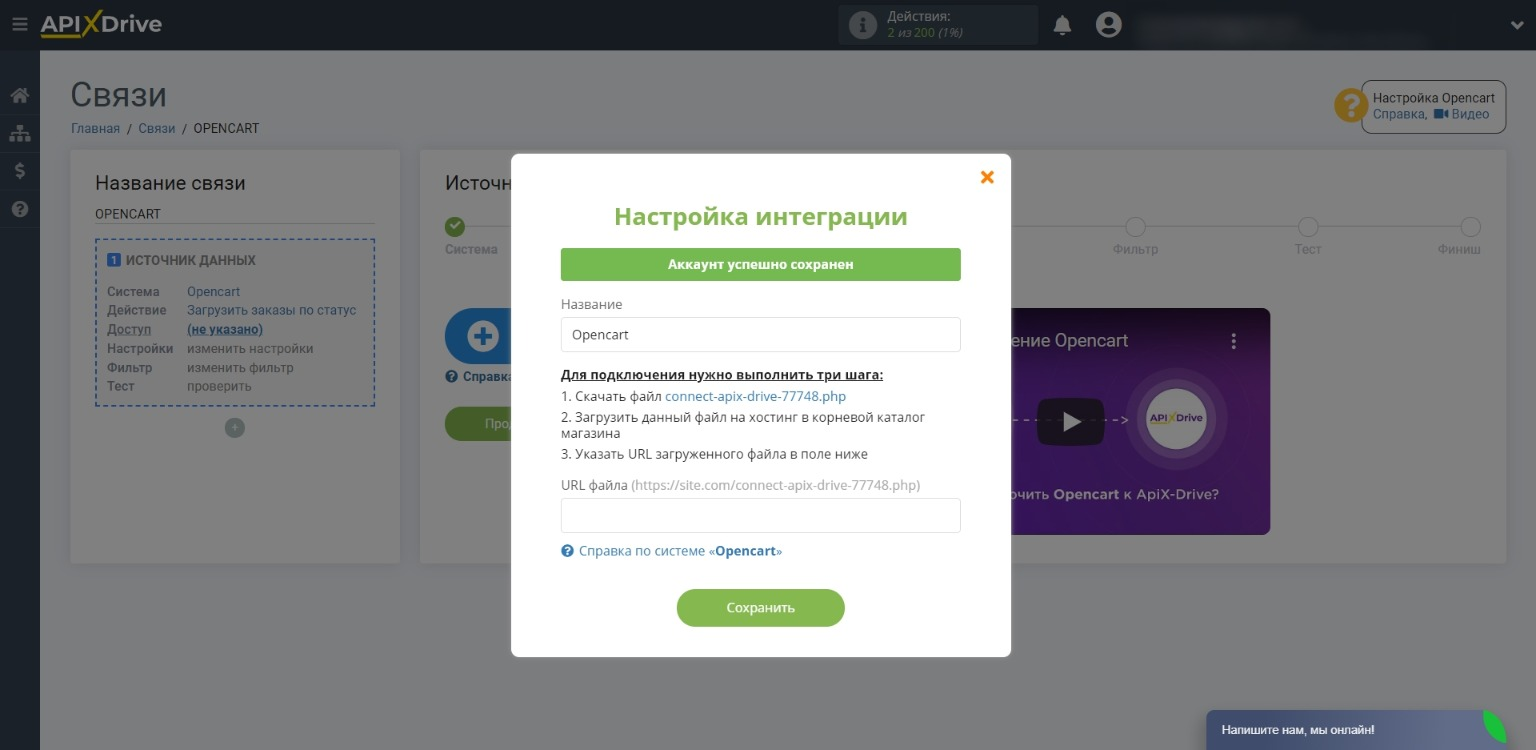
Task: Click the Настройка интеграции dialog title
Action: pos(760,216)
